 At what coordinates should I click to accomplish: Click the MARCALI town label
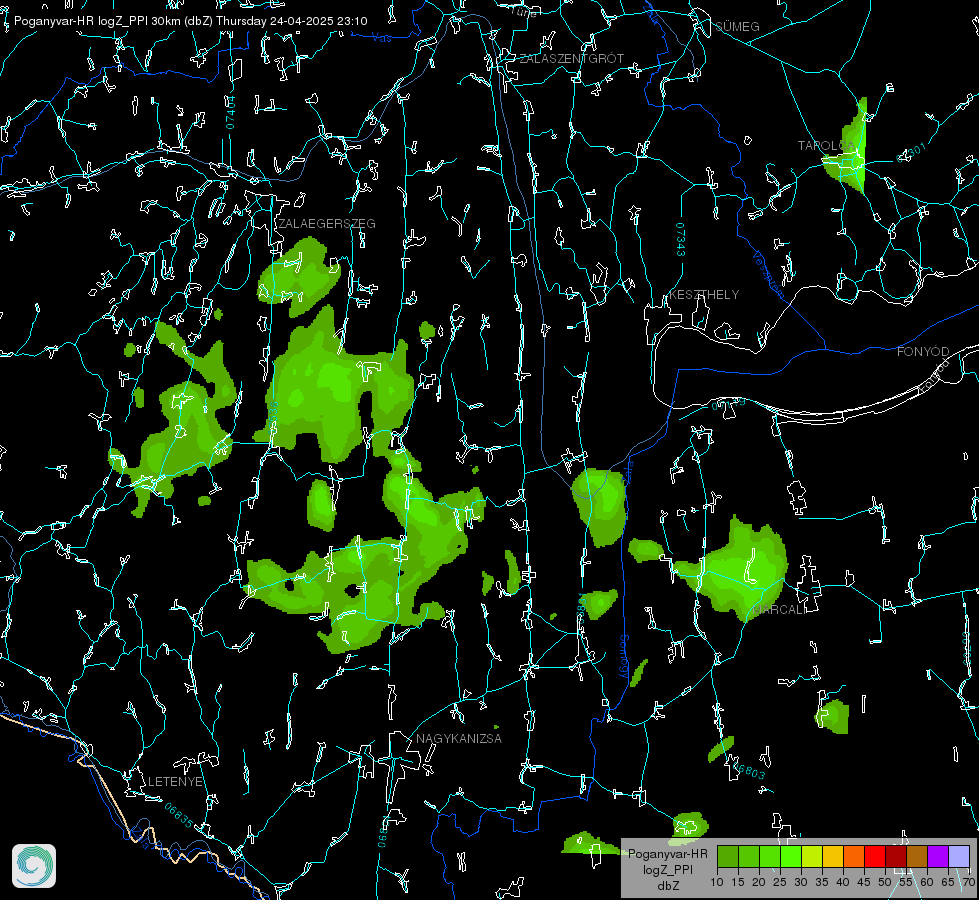coord(779,609)
